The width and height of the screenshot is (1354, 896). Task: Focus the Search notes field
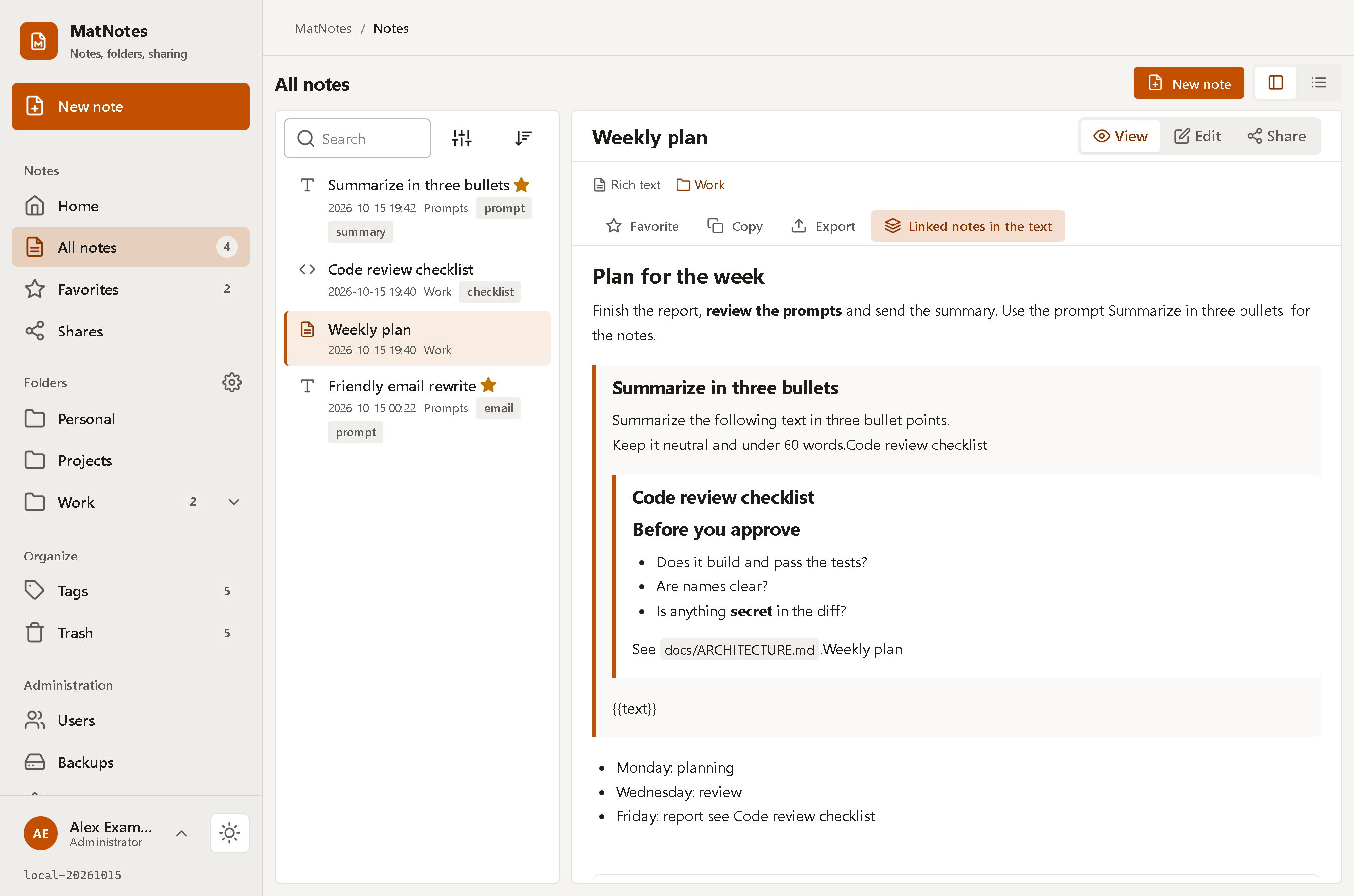[x=357, y=138]
